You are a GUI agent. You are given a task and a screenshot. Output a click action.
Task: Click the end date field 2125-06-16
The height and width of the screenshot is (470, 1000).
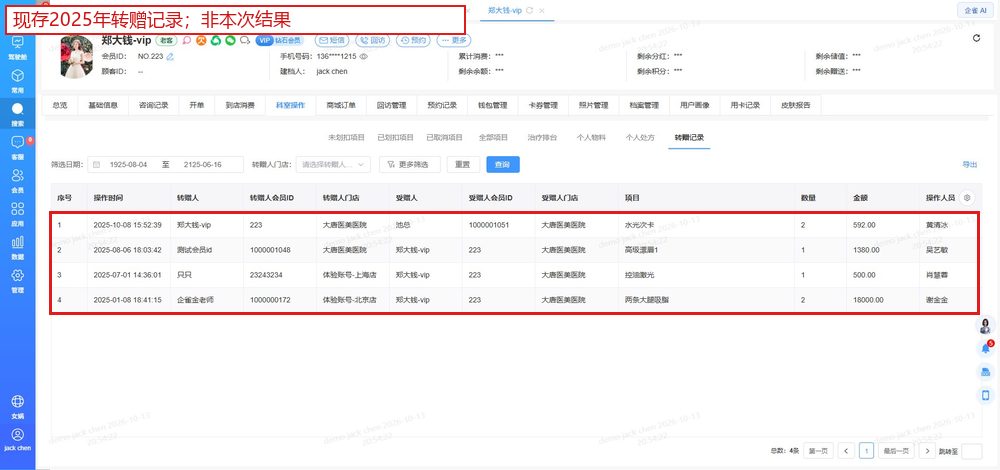pos(202,165)
